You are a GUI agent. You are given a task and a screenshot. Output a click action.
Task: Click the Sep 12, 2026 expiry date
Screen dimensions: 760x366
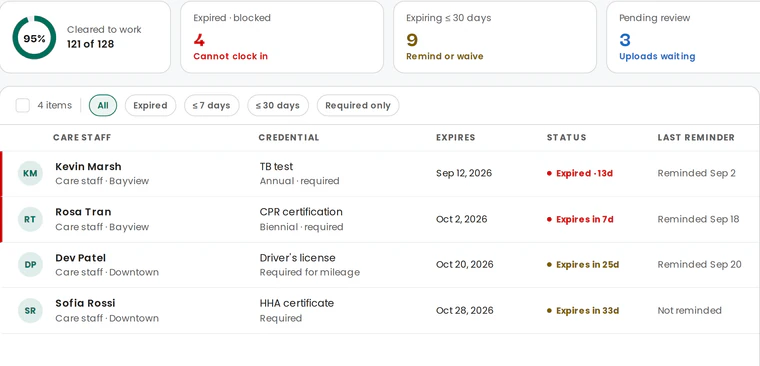coord(464,173)
